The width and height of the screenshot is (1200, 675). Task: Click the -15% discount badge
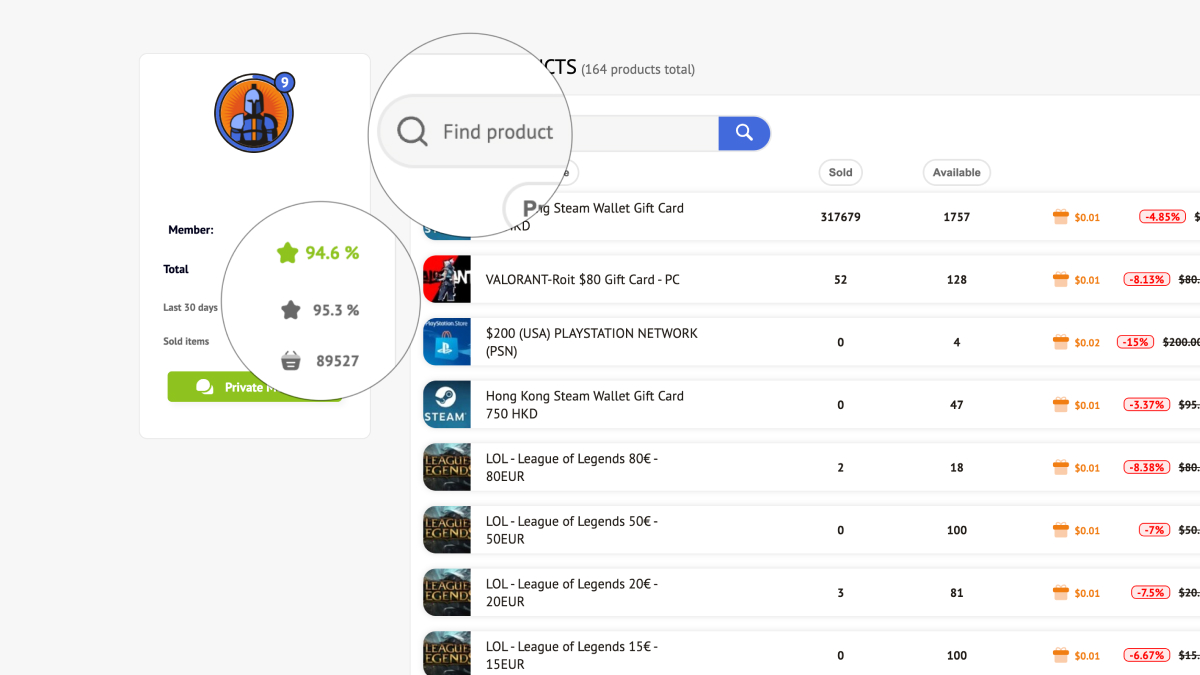point(1135,342)
